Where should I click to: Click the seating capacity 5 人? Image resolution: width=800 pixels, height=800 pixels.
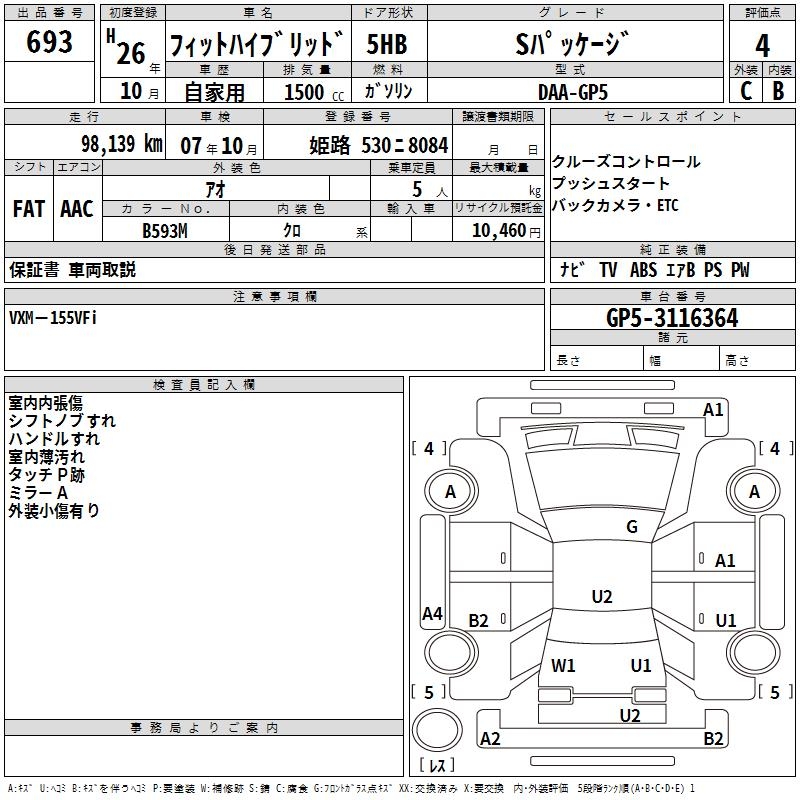[x=430, y=189]
